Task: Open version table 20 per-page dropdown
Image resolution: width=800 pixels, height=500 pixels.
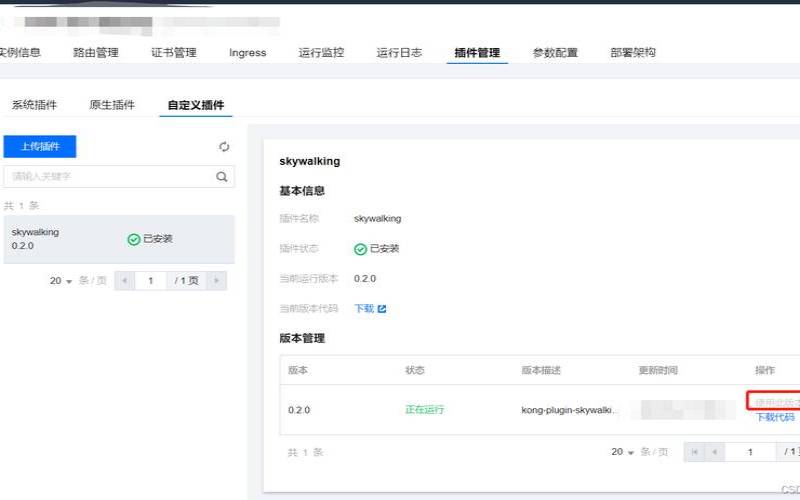Action: pos(624,452)
